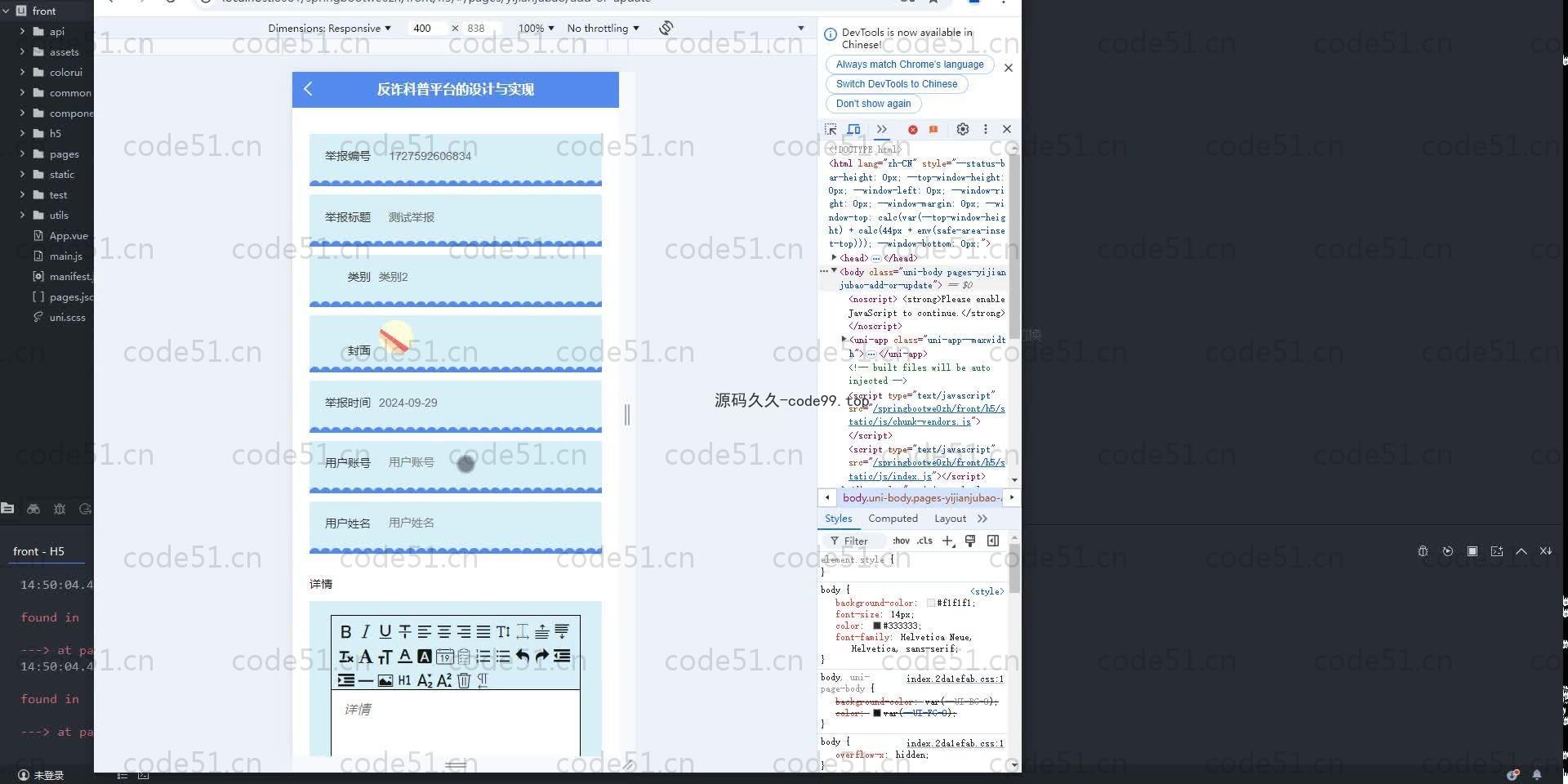Image resolution: width=1568 pixels, height=784 pixels.
Task: Click the viewport width field showing 400
Action: [x=427, y=28]
